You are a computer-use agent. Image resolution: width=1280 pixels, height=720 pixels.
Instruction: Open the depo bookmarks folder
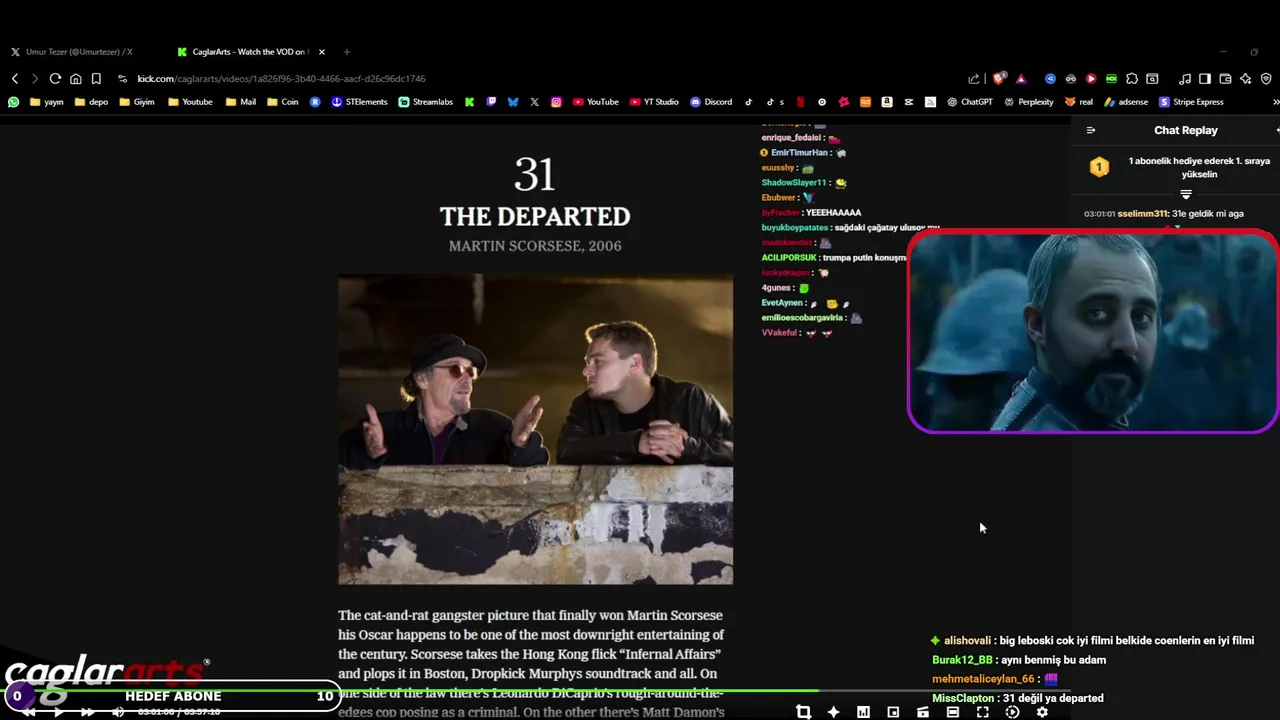click(x=92, y=102)
